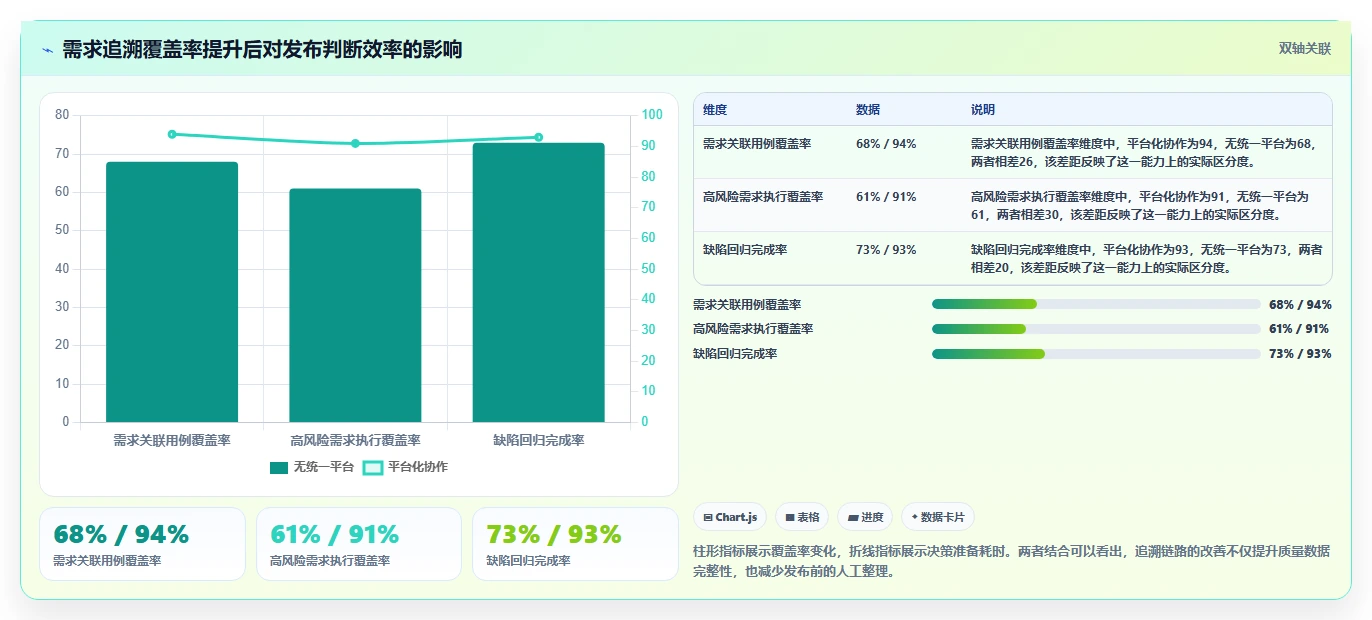1372x620 pixels.
Task: Click the 需求关联用例覆盖率 progress bar
Action: pyautogui.click(x=1096, y=304)
